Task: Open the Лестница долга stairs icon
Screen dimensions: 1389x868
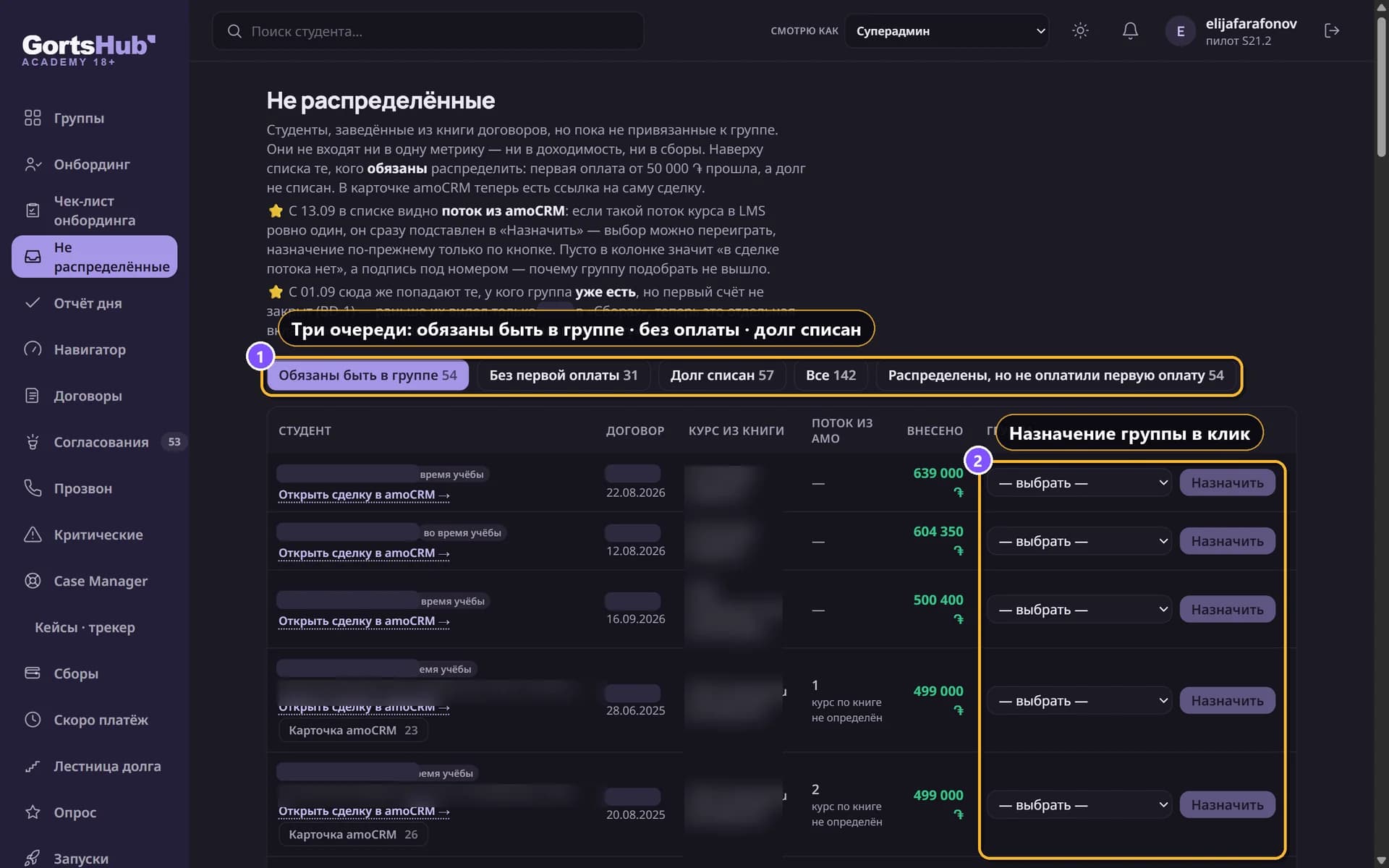Action: point(33,766)
